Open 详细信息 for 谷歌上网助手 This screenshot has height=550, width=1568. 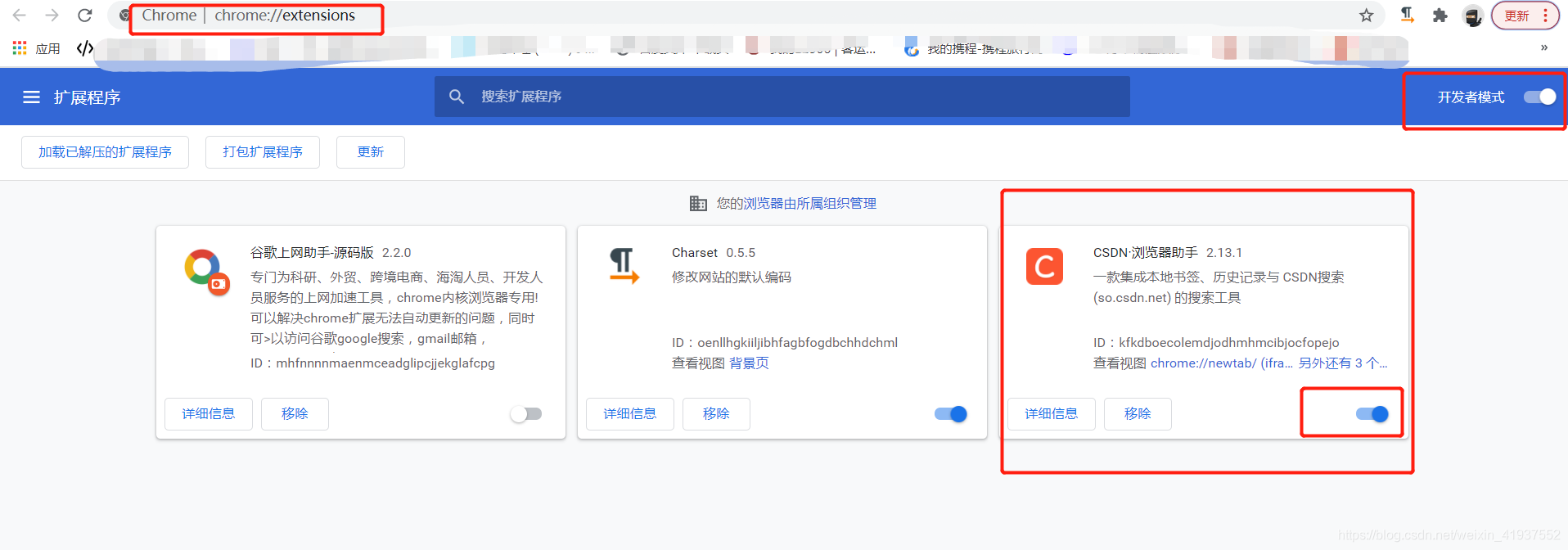coord(209,414)
